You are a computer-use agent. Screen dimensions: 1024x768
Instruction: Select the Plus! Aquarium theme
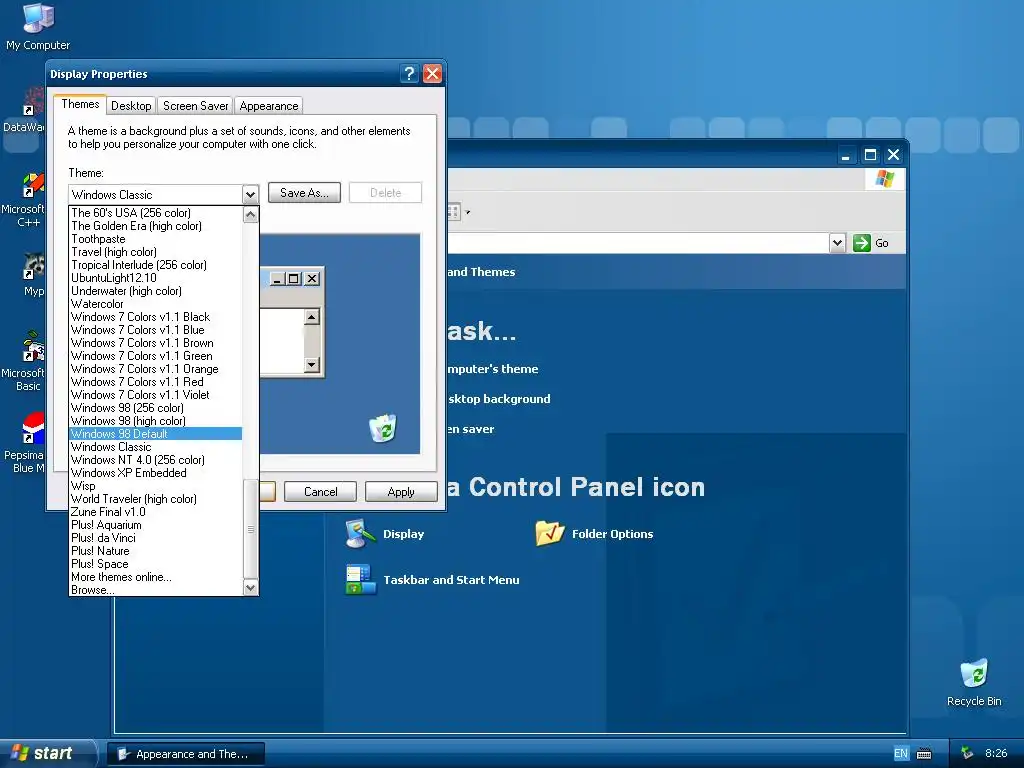pos(155,525)
